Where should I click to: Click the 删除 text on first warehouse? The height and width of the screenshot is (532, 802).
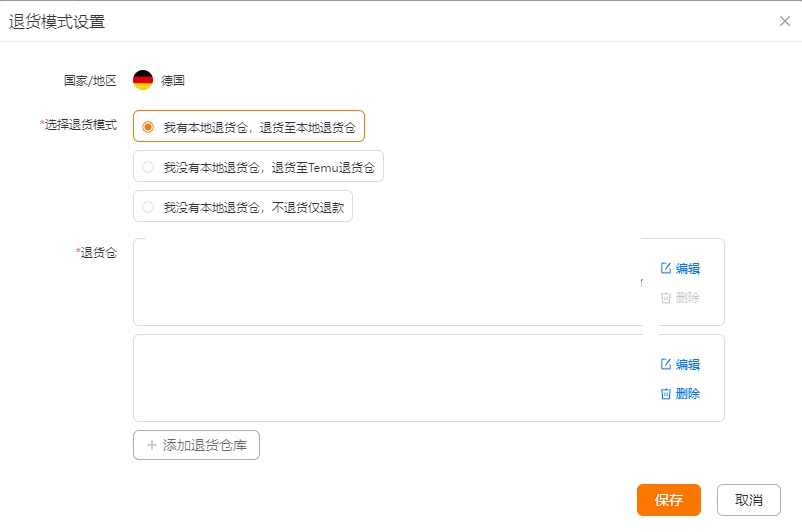coord(688,298)
